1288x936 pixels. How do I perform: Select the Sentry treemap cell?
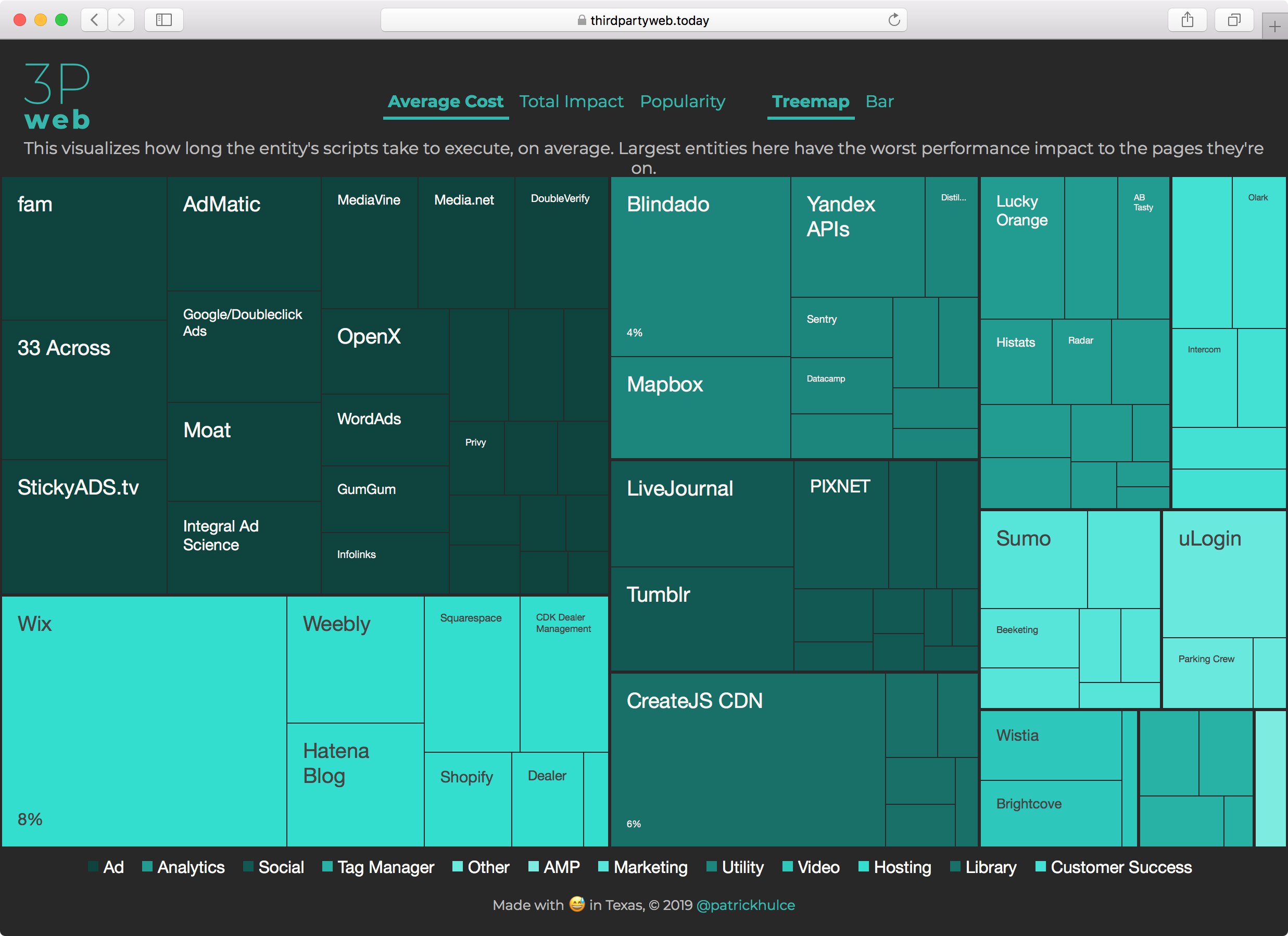click(x=842, y=327)
